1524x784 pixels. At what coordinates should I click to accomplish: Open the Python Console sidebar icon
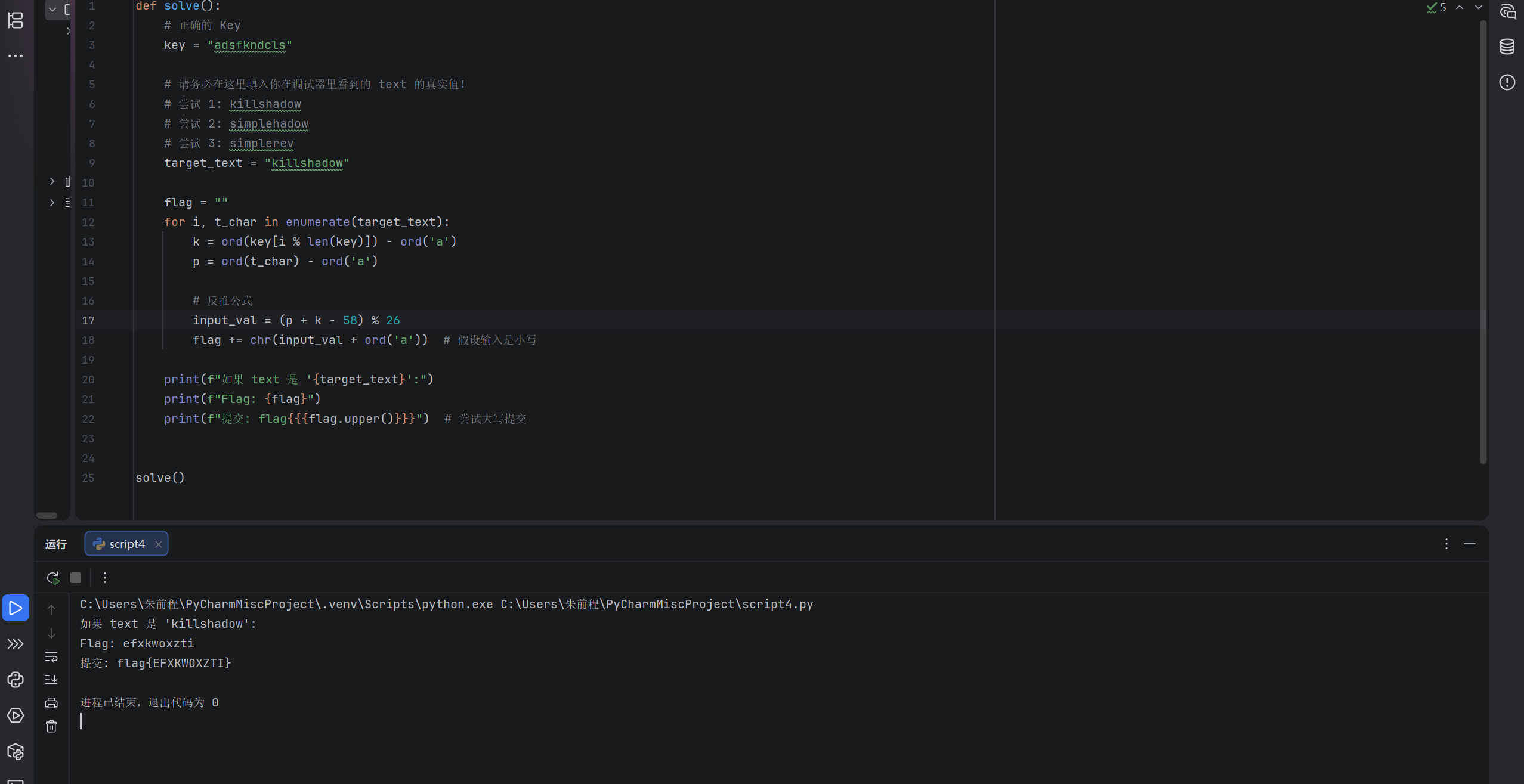coord(16,680)
